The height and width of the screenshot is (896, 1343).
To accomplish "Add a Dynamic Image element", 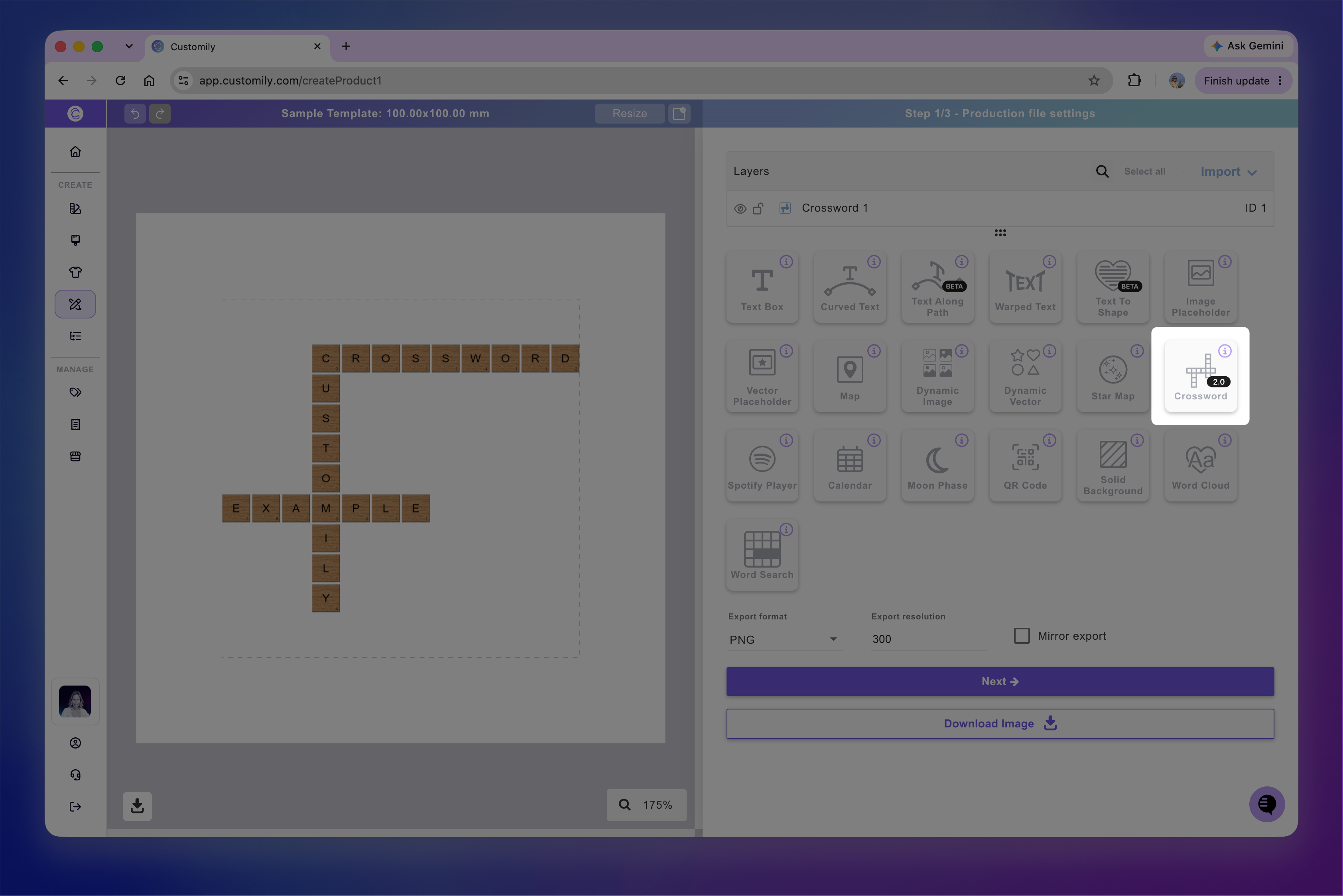I will (937, 377).
